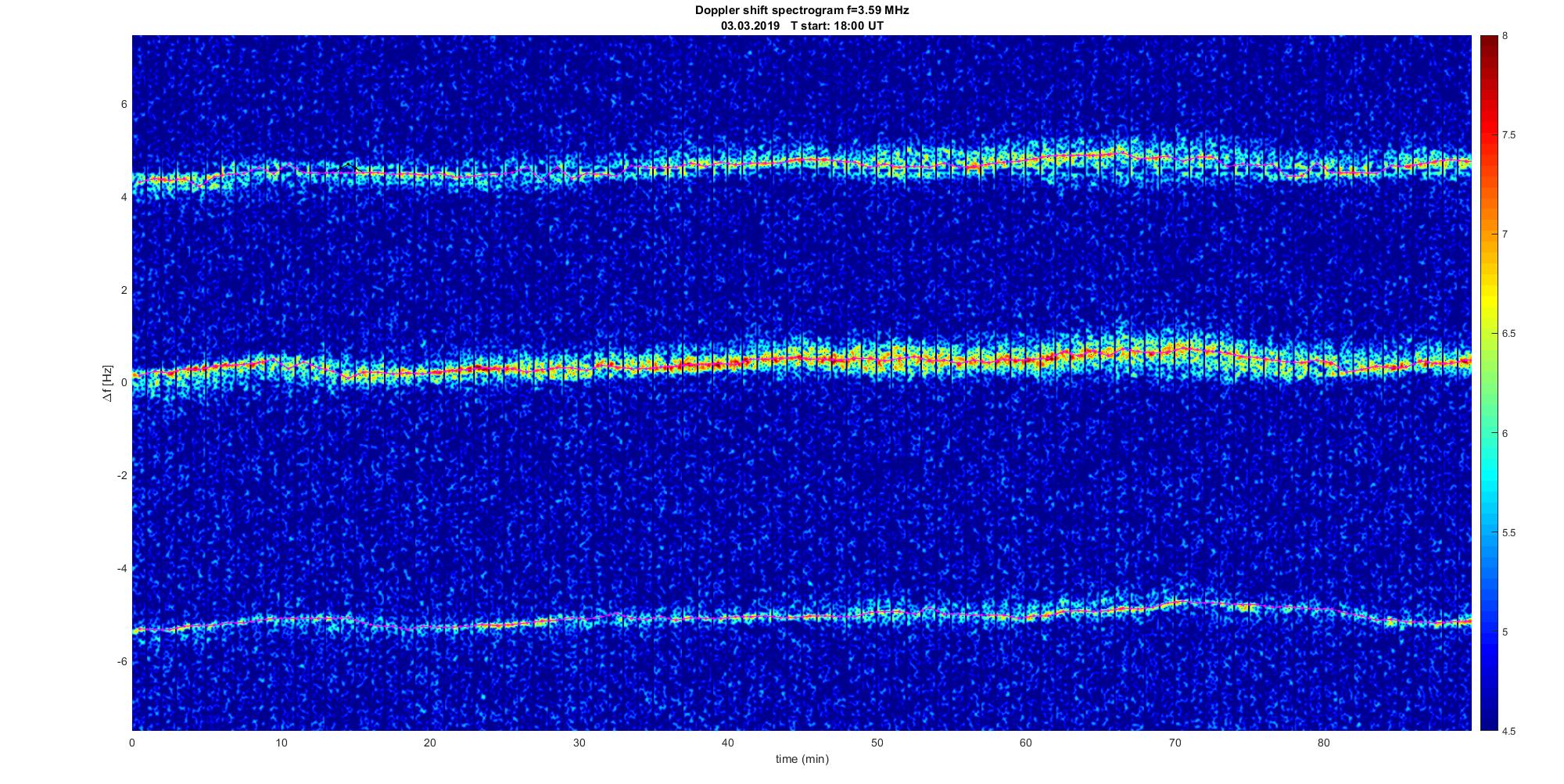Viewport: 1564px width, 784px height.
Task: Click the dark red top of the colorbar
Action: pos(1489,47)
